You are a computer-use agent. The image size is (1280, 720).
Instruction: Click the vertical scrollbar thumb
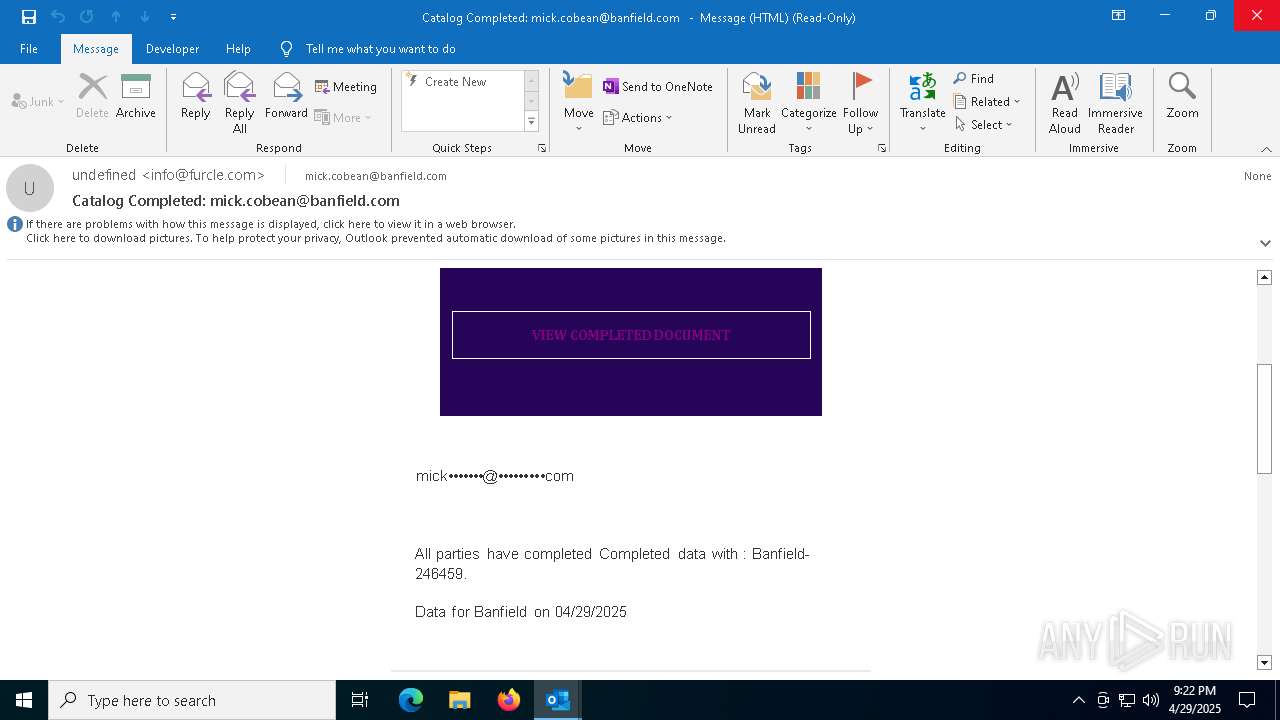[x=1265, y=419]
